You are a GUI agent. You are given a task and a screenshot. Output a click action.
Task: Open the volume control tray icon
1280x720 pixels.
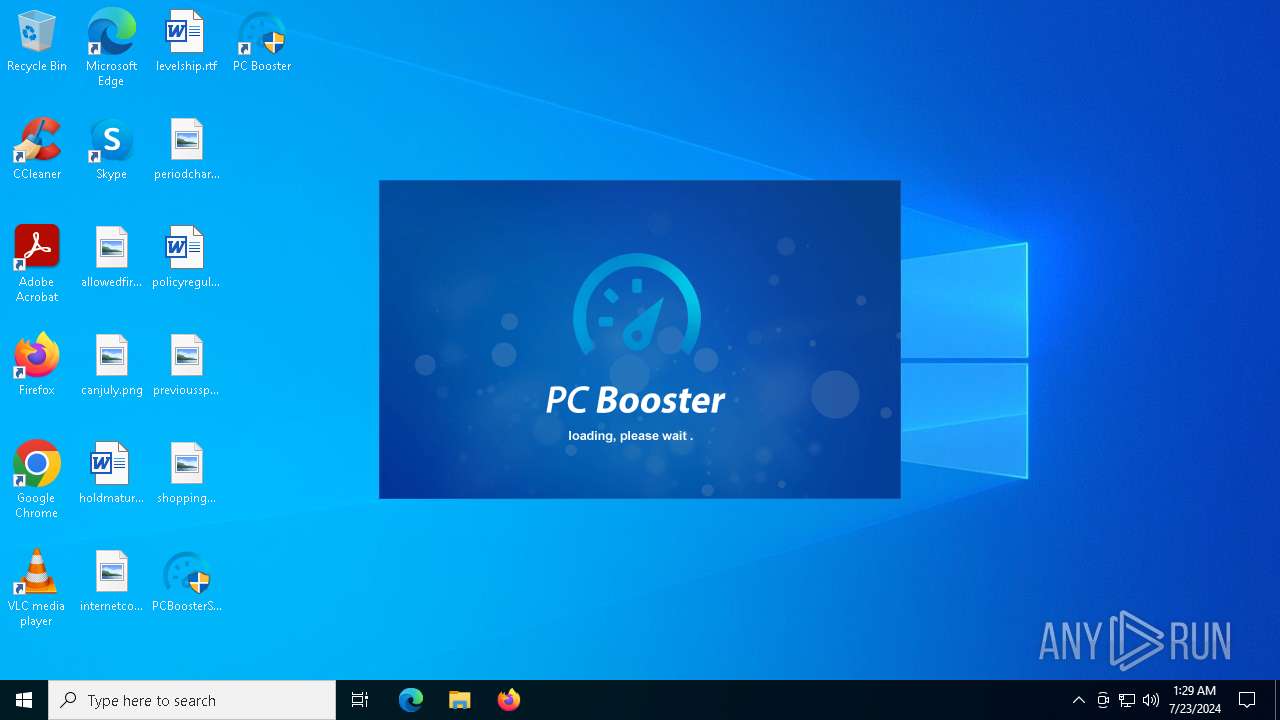[x=1151, y=700]
